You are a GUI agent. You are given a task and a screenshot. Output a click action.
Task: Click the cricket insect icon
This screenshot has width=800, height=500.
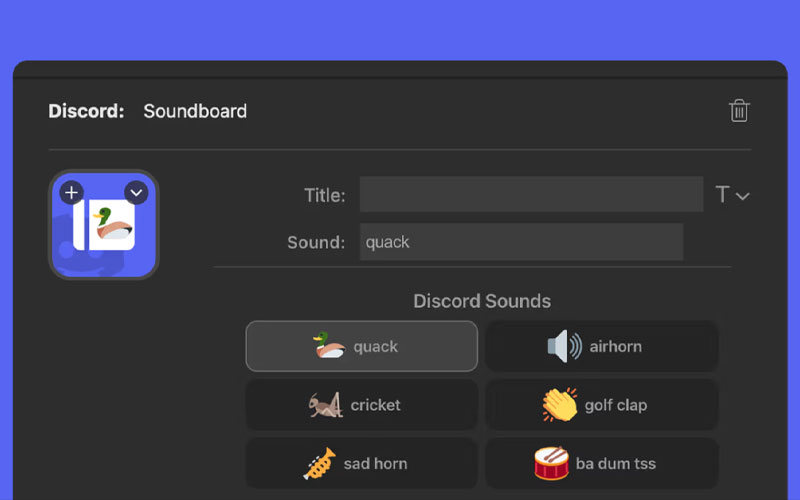[326, 405]
